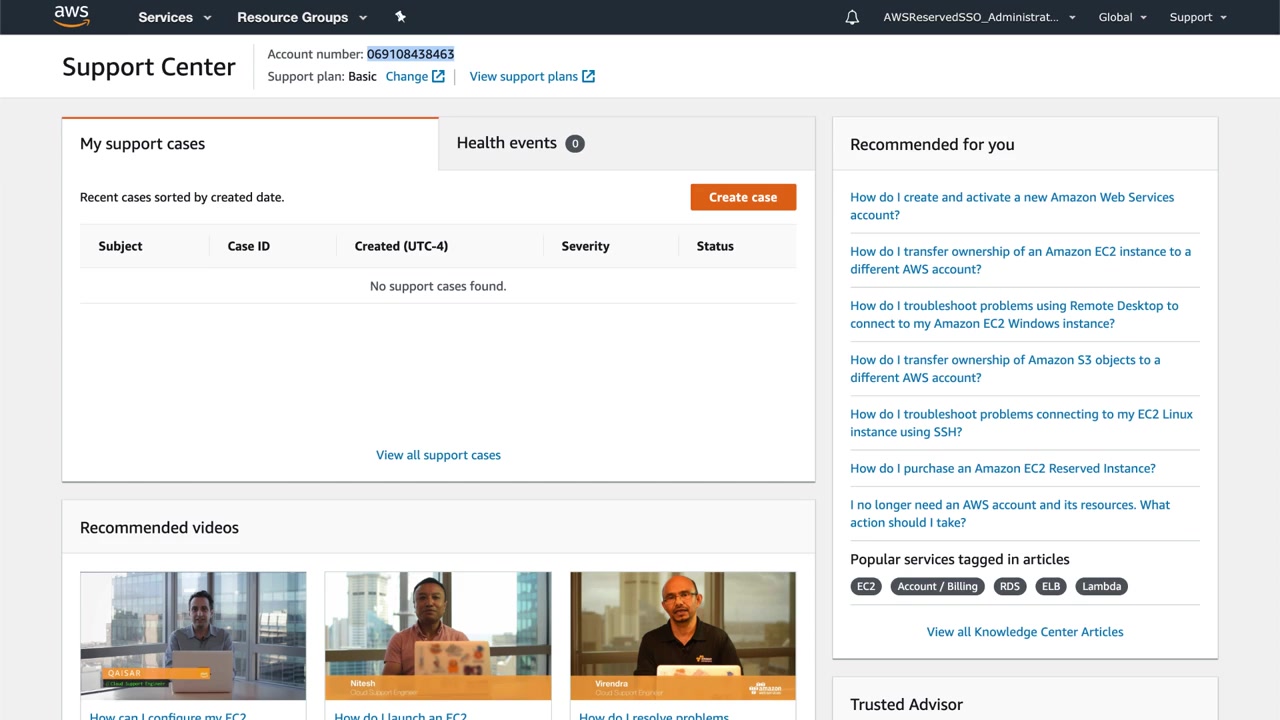Open article on troubleshooting EC2 Linux SSH
Image resolution: width=1280 pixels, height=720 pixels.
1021,422
